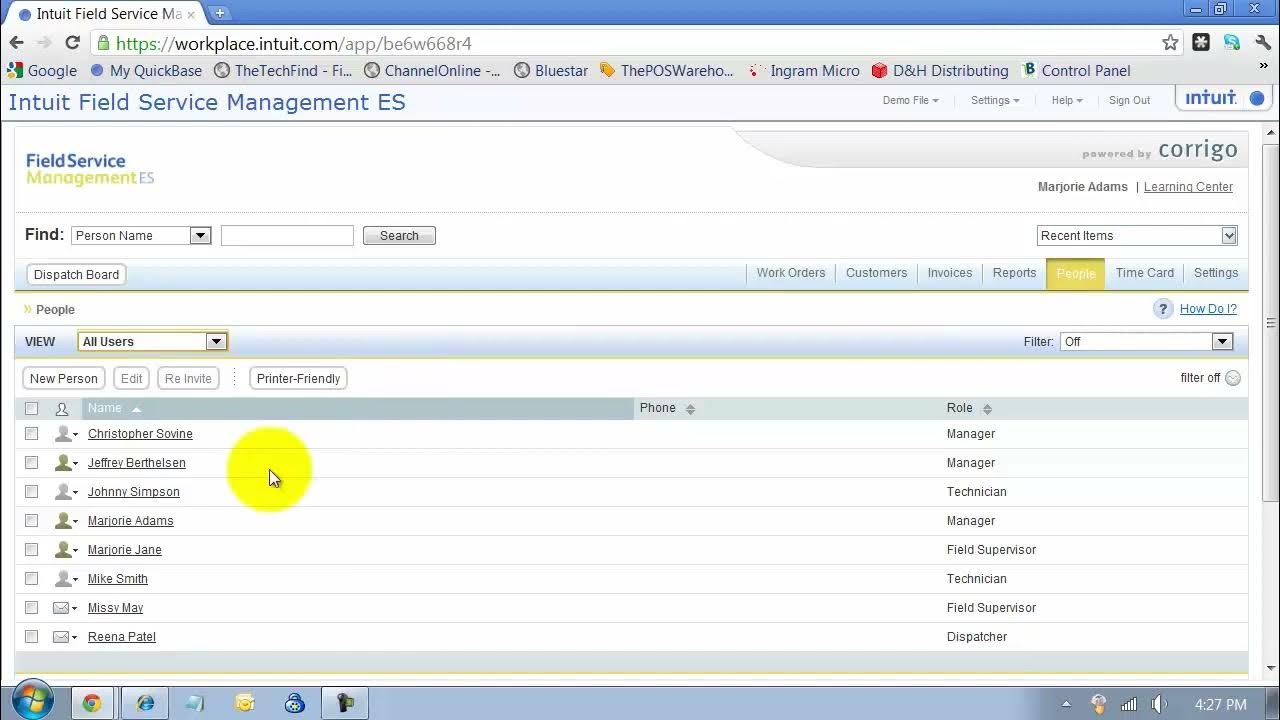Expand the Help dropdown menu
The width and height of the screenshot is (1280, 720).
click(1066, 100)
